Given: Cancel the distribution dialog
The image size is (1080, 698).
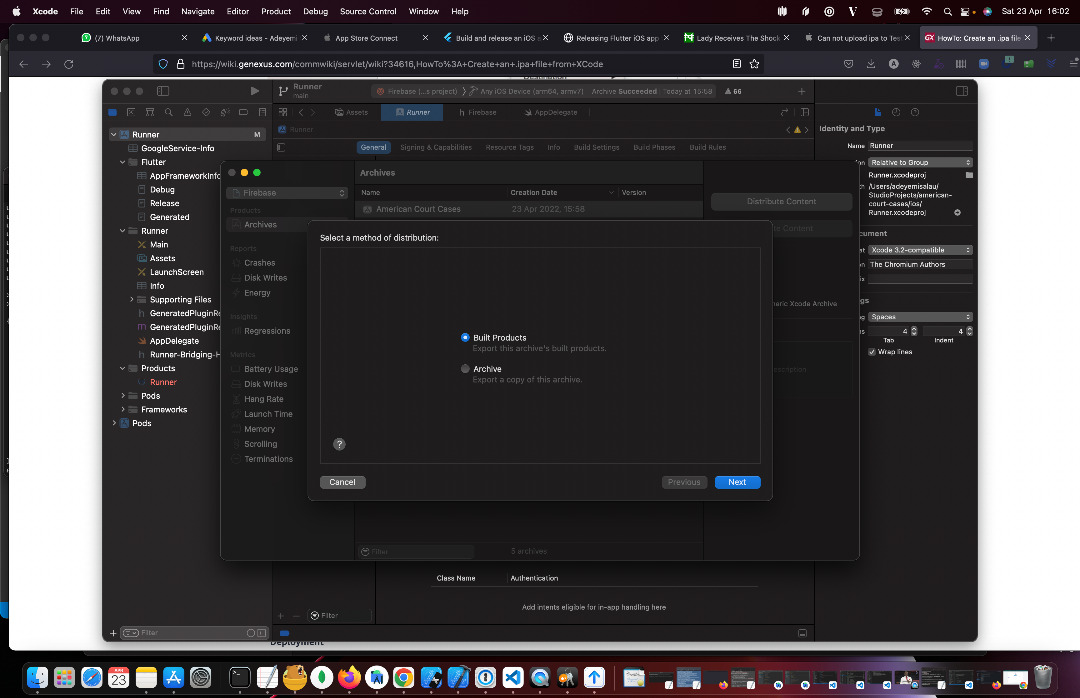Looking at the screenshot, I should 342,481.
